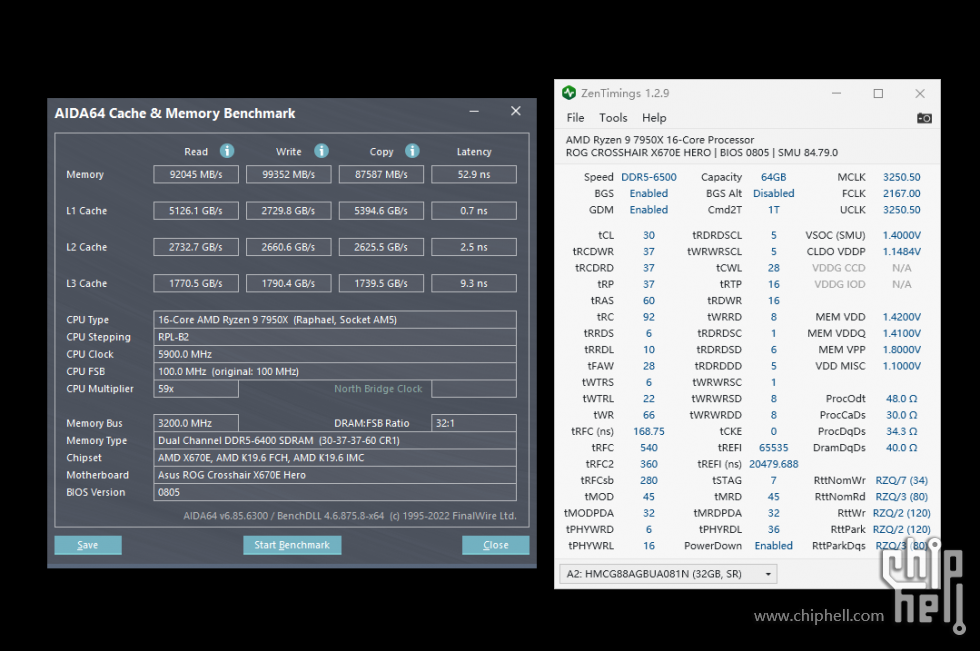Click the Motherboard field Asus ROG Crosshair X670E Hero

pos(335,475)
